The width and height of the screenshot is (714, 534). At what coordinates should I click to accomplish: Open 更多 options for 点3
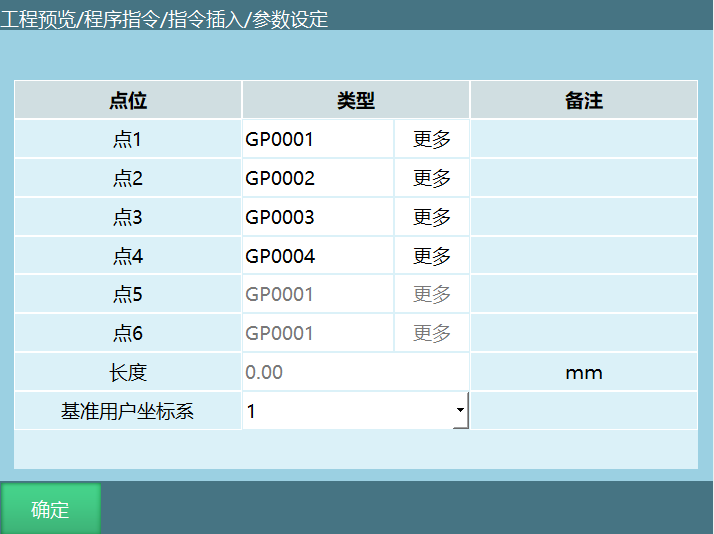coord(432,218)
